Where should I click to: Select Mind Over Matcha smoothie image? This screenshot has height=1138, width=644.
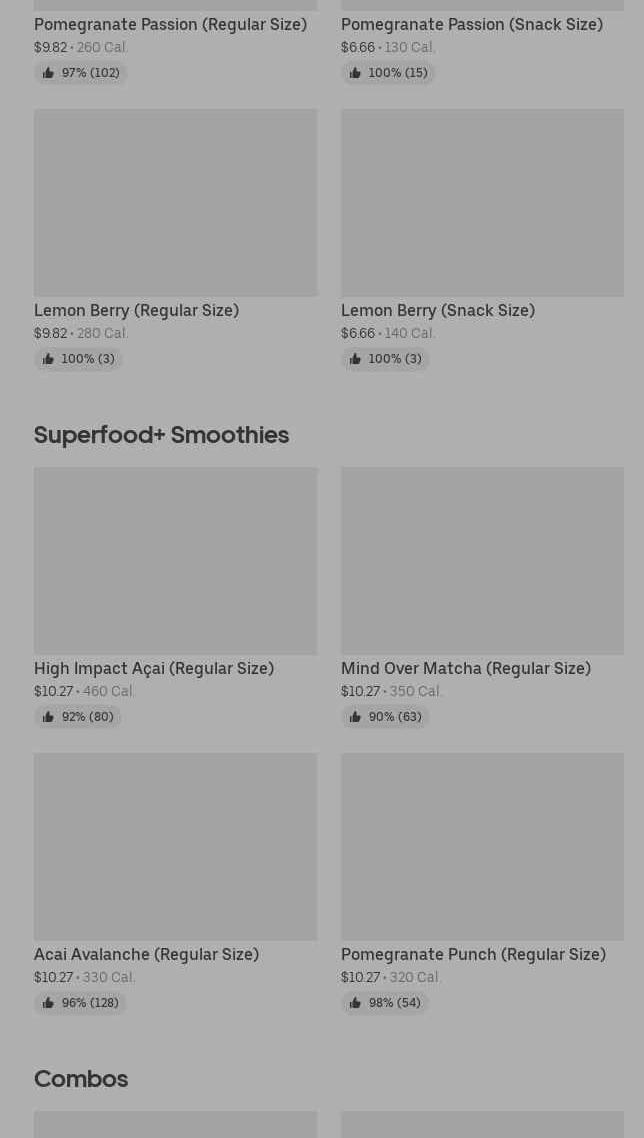[482, 560]
